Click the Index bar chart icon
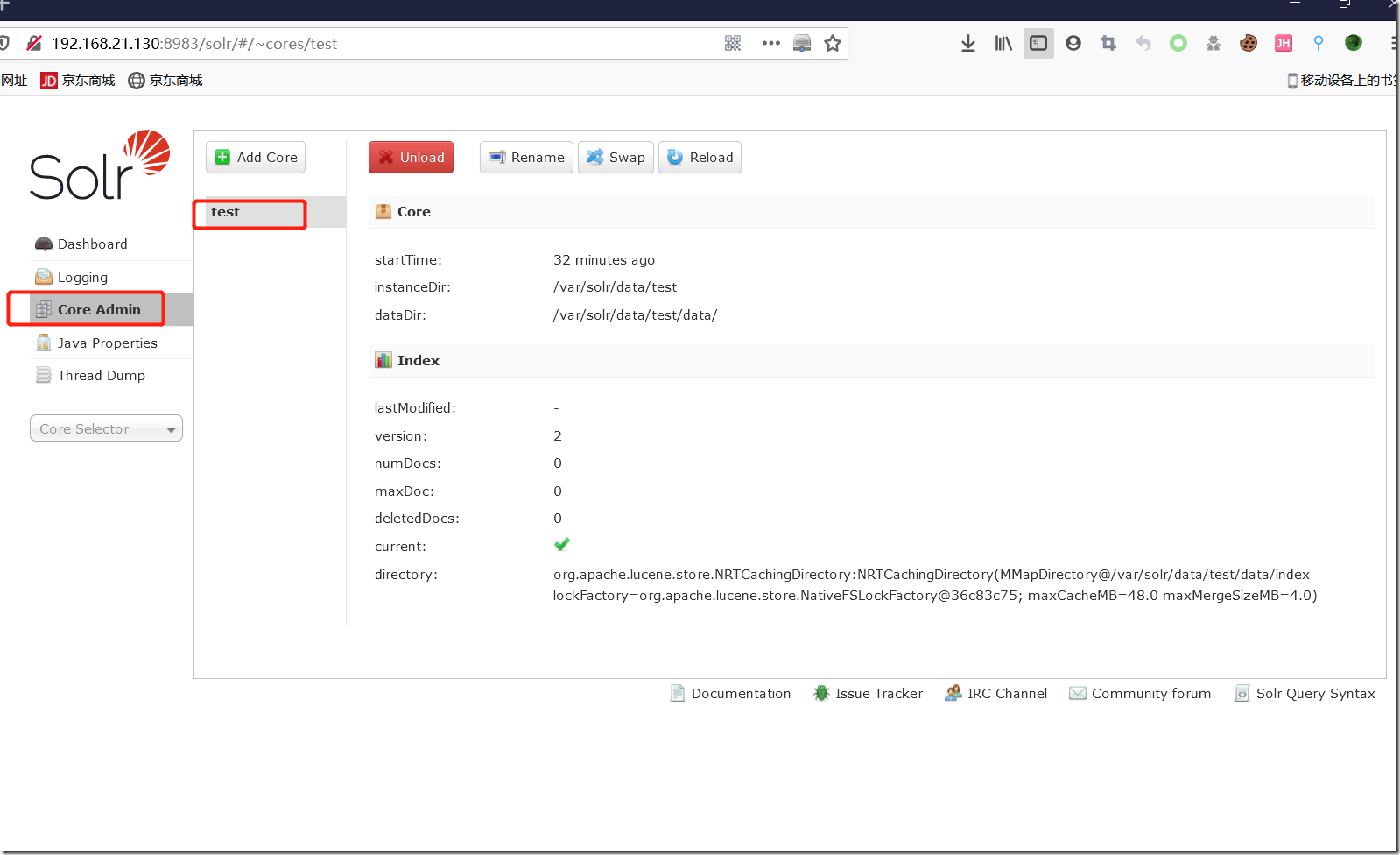Image resolution: width=1400 pixels, height=855 pixels. tap(383, 360)
